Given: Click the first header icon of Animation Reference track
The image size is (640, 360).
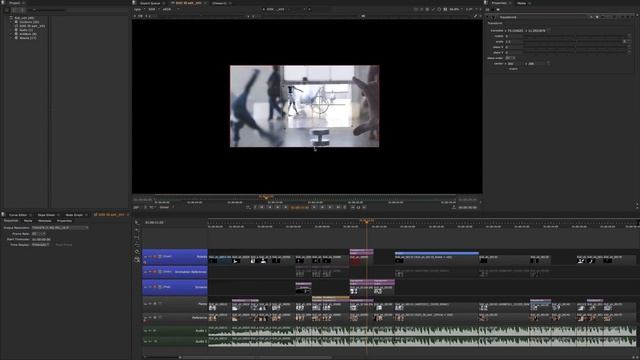Looking at the screenshot, I should pos(145,272).
